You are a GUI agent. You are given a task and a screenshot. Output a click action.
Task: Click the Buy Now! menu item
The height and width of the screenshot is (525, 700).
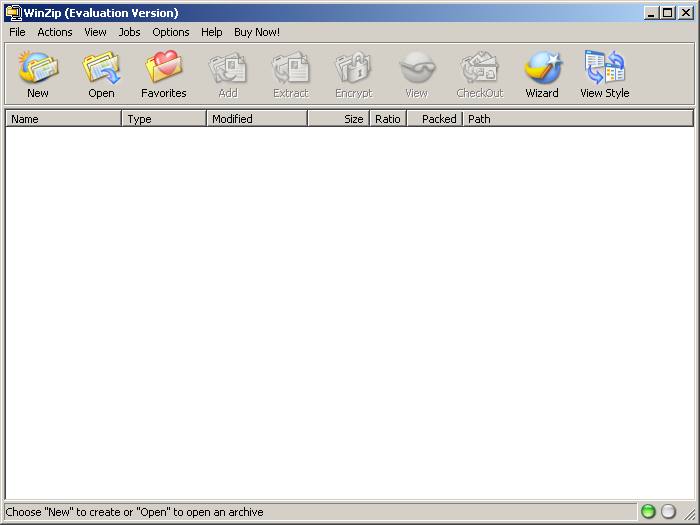click(x=257, y=32)
